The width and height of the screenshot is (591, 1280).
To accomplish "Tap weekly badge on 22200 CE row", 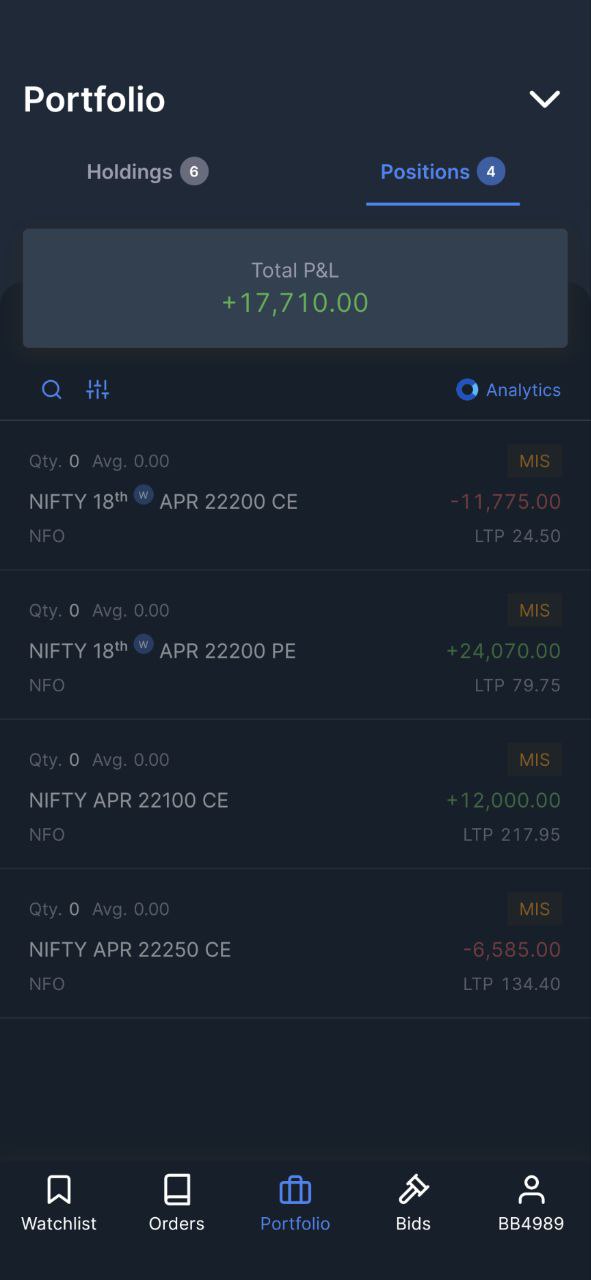I will pyautogui.click(x=143, y=495).
